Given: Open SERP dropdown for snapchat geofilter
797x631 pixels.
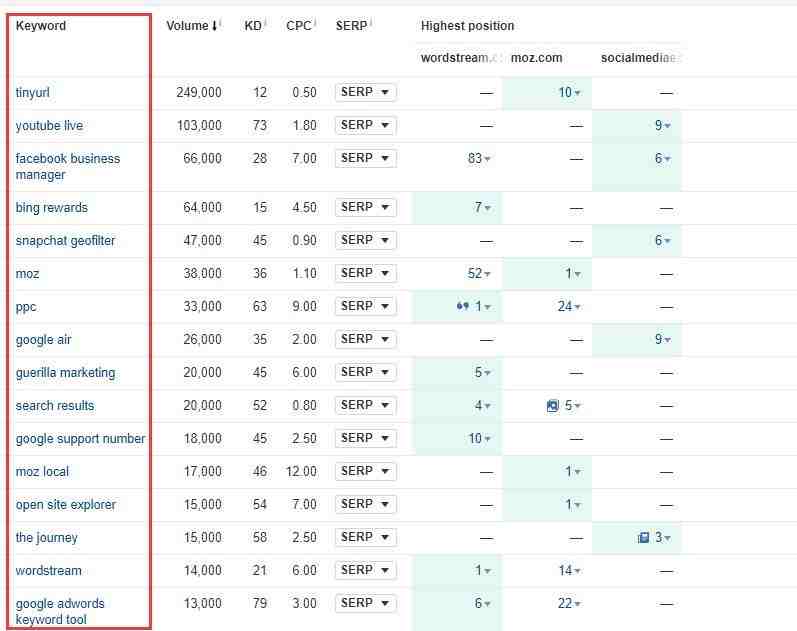Looking at the screenshot, I should click(365, 240).
